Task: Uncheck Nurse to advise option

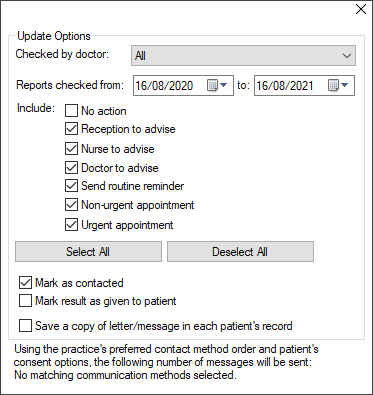Action: point(71,149)
